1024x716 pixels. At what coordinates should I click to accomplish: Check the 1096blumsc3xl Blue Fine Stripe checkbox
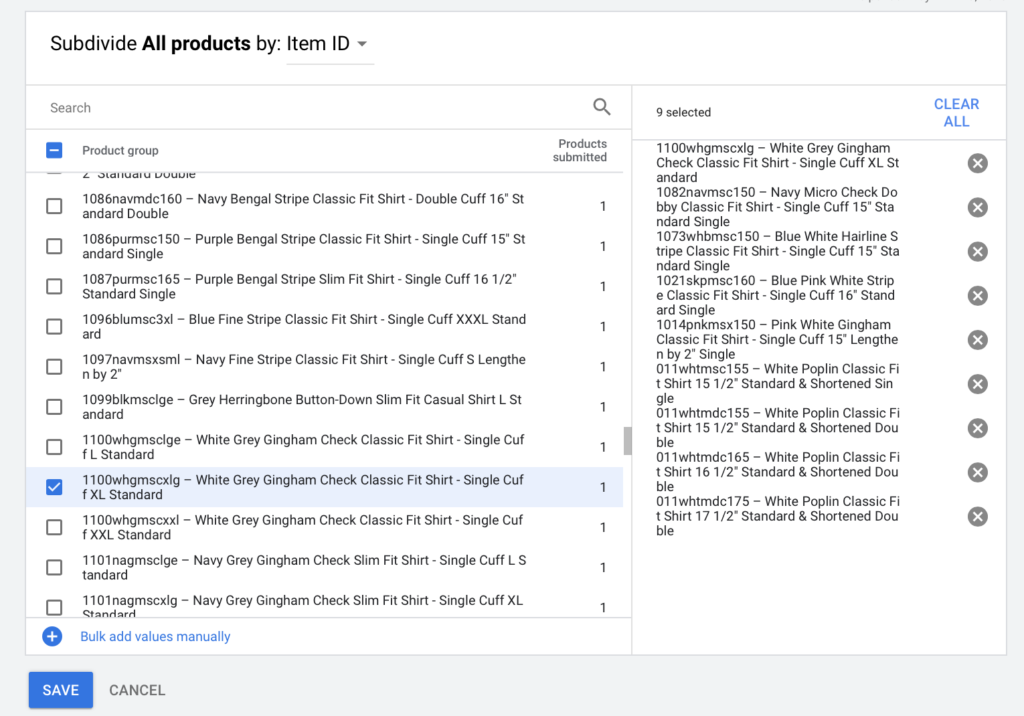pyautogui.click(x=54, y=326)
